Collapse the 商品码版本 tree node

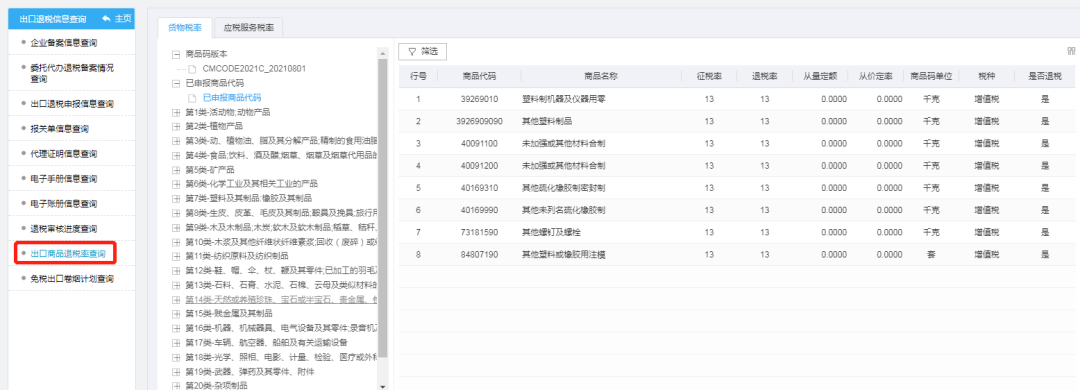point(176,54)
